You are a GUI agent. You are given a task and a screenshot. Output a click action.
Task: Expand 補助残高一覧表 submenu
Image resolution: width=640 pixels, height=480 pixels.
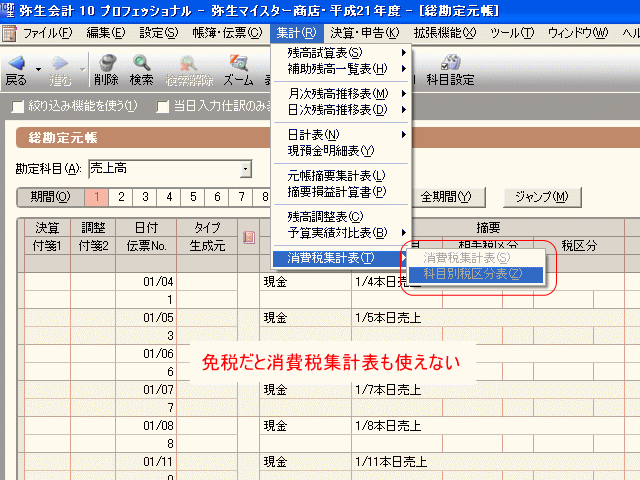[404, 69]
